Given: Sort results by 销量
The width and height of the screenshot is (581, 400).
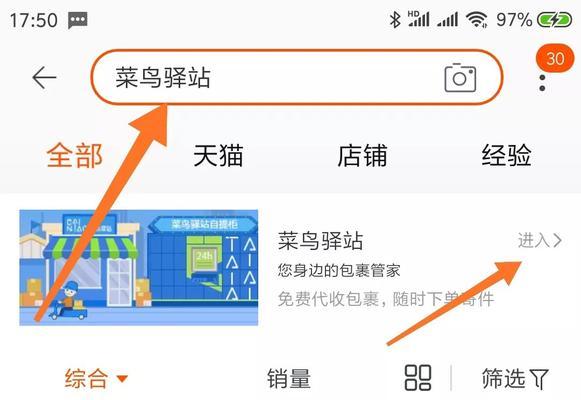Looking at the screenshot, I should coord(289,379).
